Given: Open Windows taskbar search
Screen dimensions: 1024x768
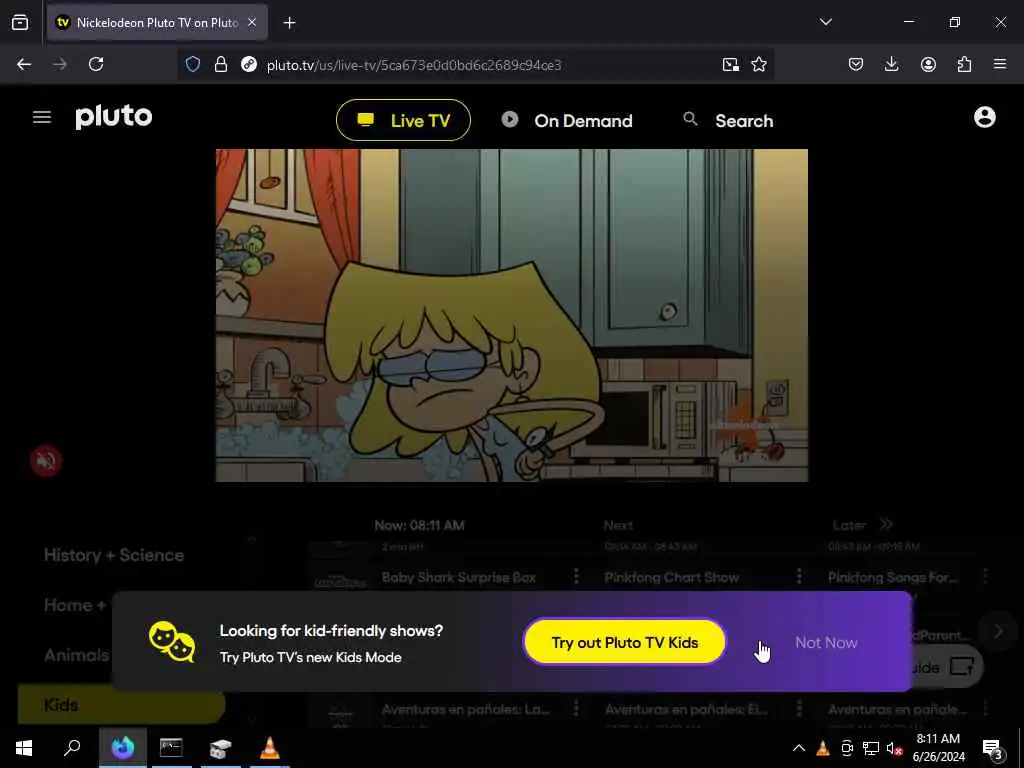Looking at the screenshot, I should tap(72, 748).
